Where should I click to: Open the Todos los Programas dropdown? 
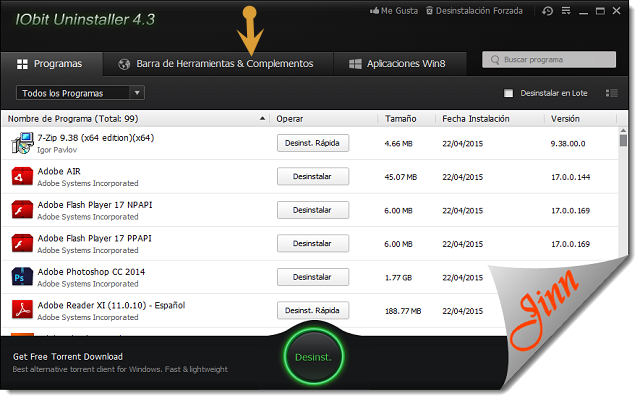pyautogui.click(x=80, y=93)
